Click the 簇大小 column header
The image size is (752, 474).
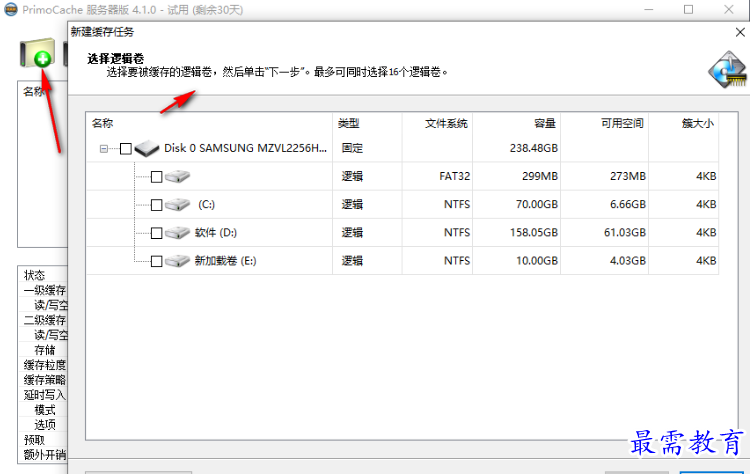683,123
